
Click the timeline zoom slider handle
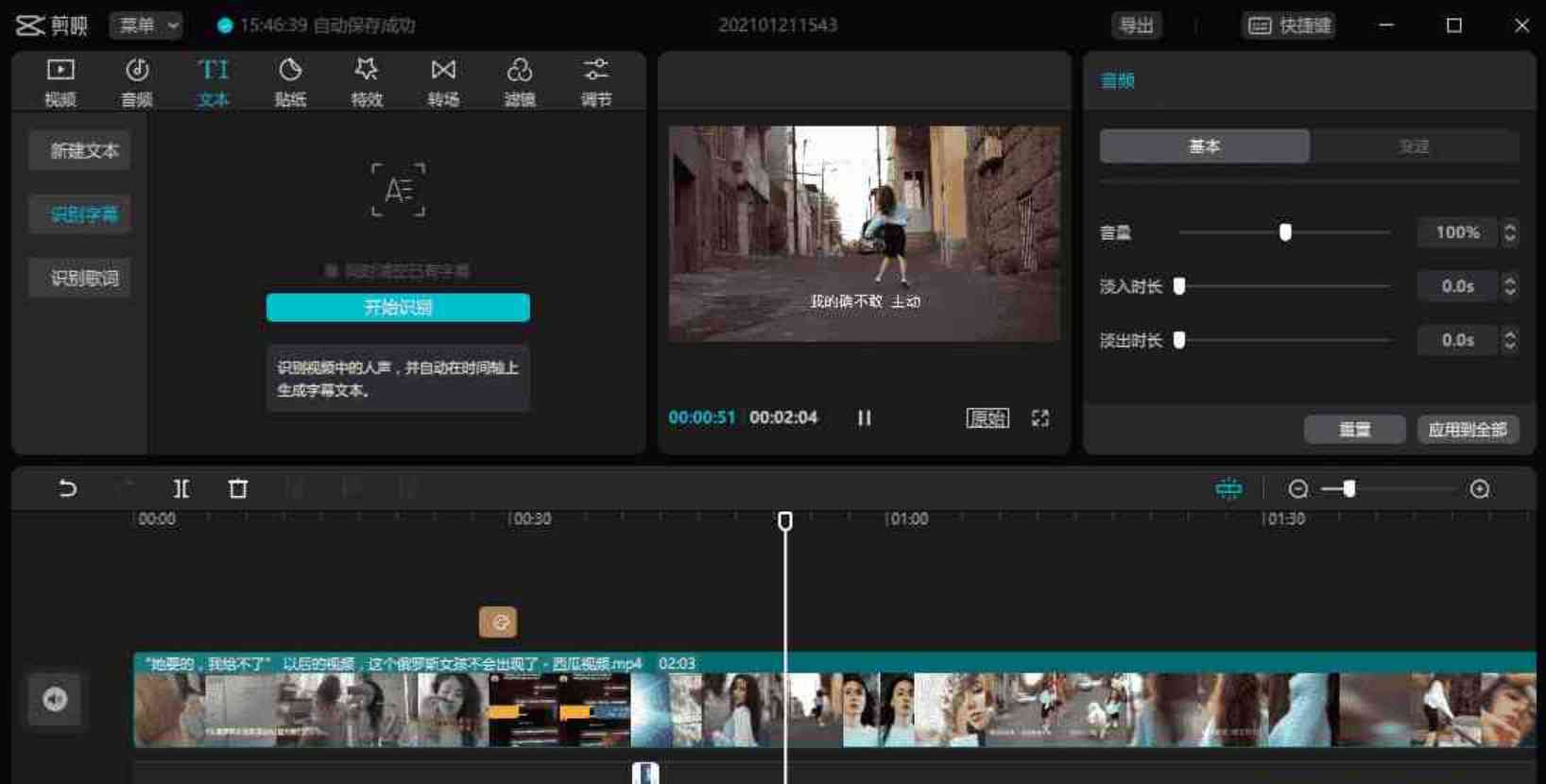pos(1349,488)
